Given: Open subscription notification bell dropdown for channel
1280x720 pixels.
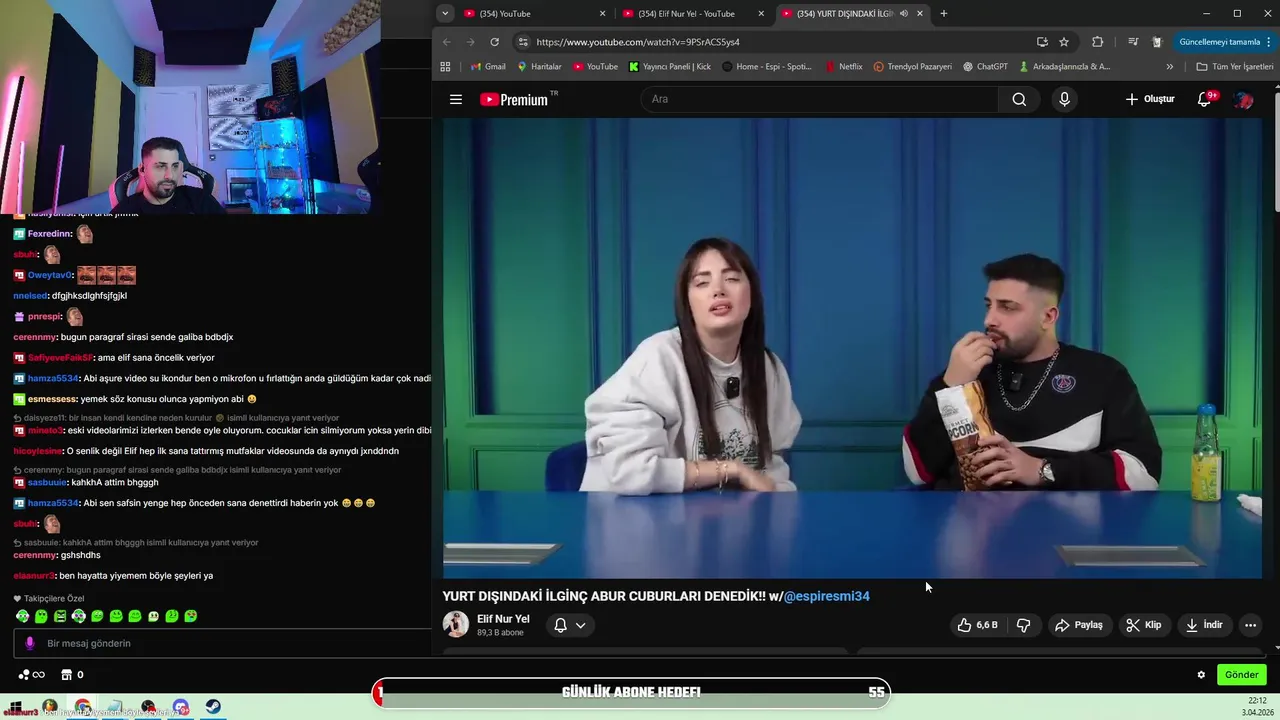Looking at the screenshot, I should click(x=570, y=625).
